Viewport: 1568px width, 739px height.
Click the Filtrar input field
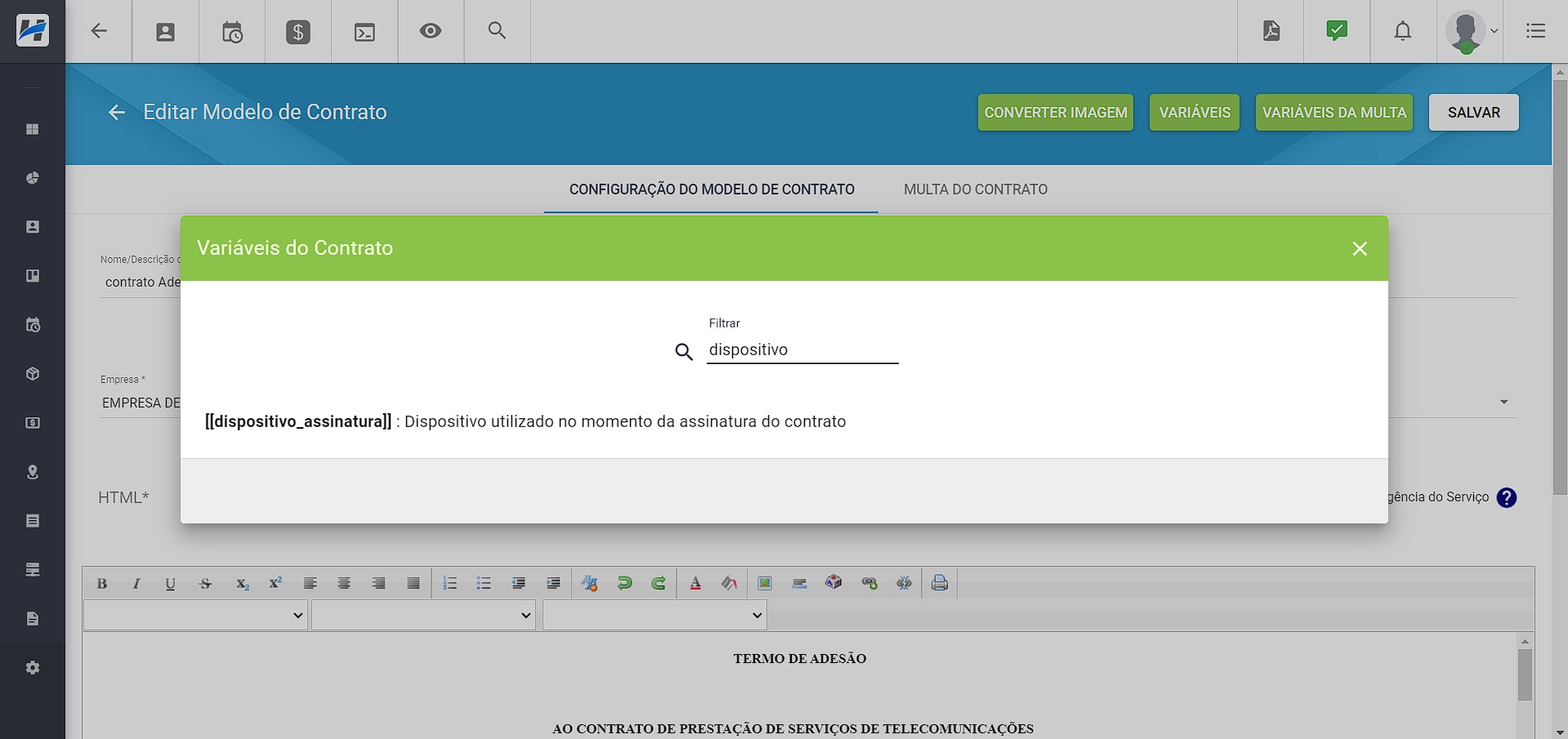coord(802,349)
